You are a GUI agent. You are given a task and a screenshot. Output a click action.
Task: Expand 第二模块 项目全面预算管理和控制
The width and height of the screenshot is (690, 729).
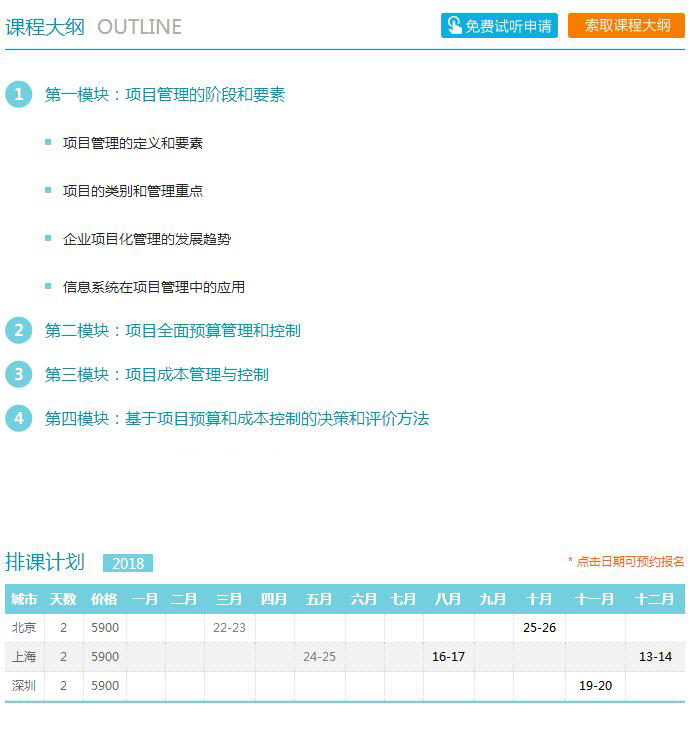click(172, 330)
